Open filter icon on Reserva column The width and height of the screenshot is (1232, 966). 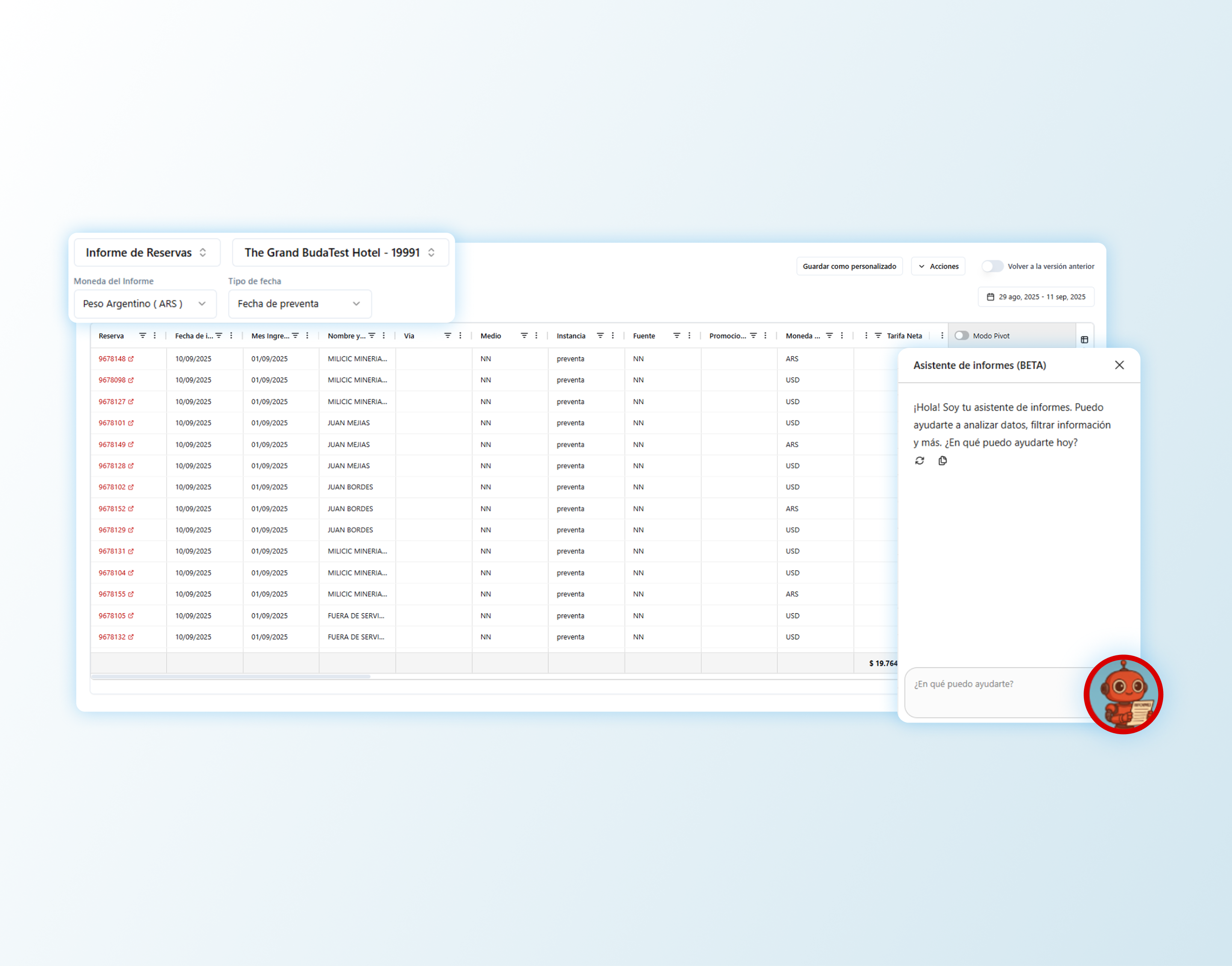tap(142, 335)
